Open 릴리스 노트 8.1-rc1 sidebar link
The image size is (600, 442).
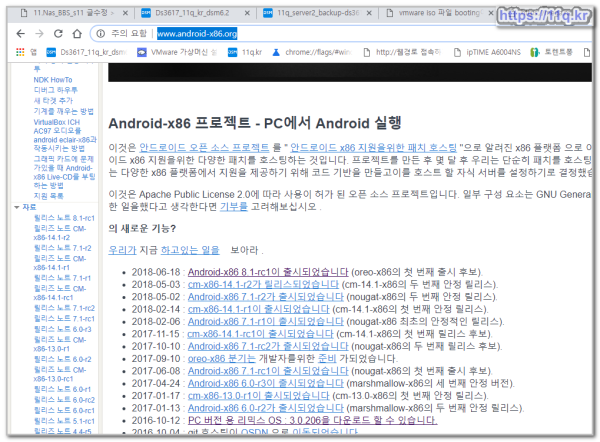[x=64, y=218]
